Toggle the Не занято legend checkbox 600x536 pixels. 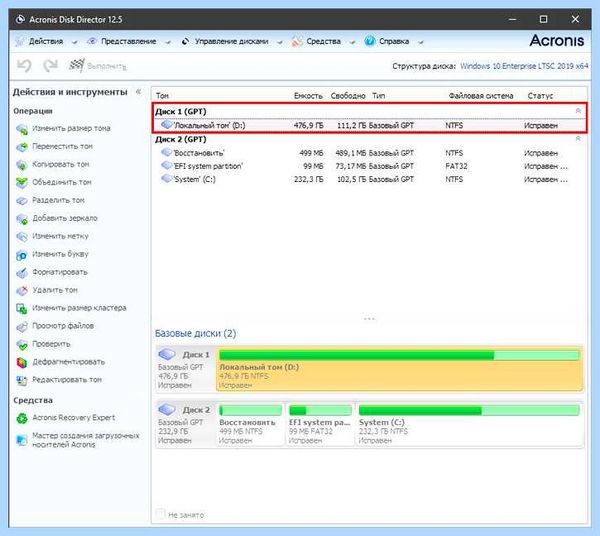pos(161,513)
